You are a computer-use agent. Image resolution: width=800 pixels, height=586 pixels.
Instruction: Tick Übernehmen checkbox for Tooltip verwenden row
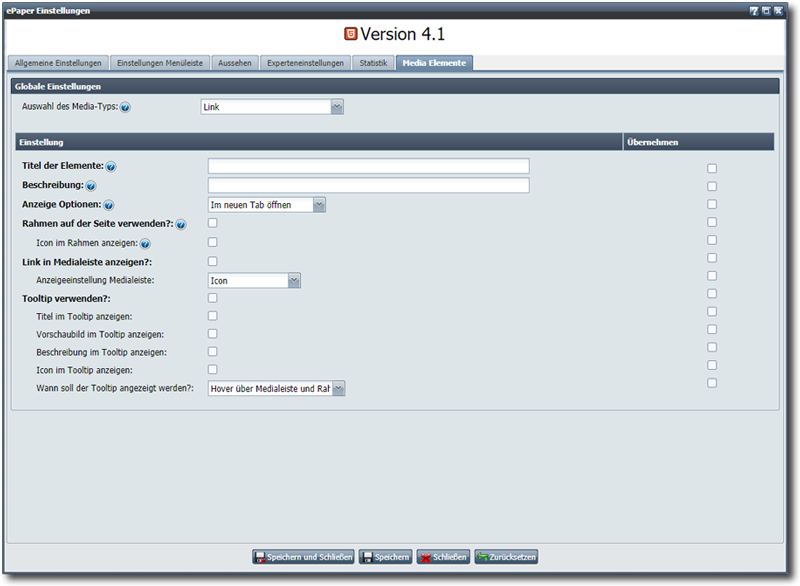tap(712, 293)
